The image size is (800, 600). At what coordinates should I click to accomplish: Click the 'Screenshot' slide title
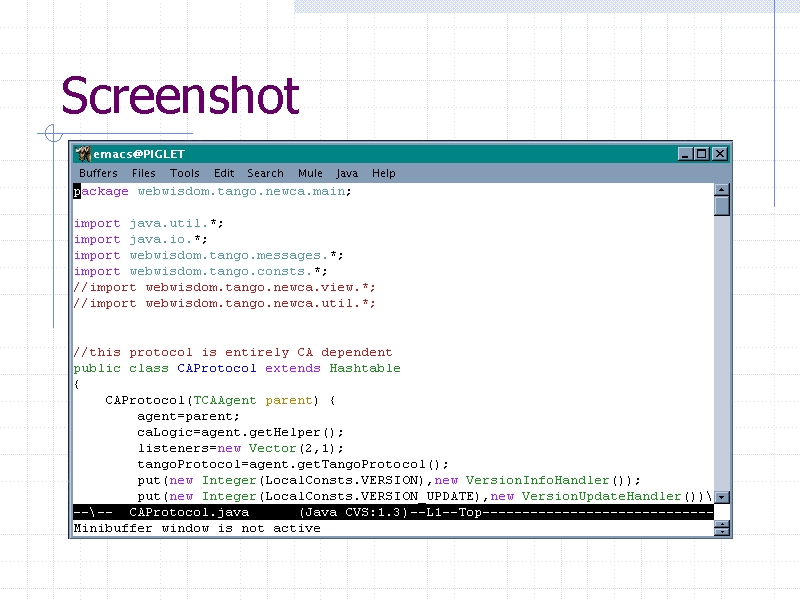[x=180, y=96]
